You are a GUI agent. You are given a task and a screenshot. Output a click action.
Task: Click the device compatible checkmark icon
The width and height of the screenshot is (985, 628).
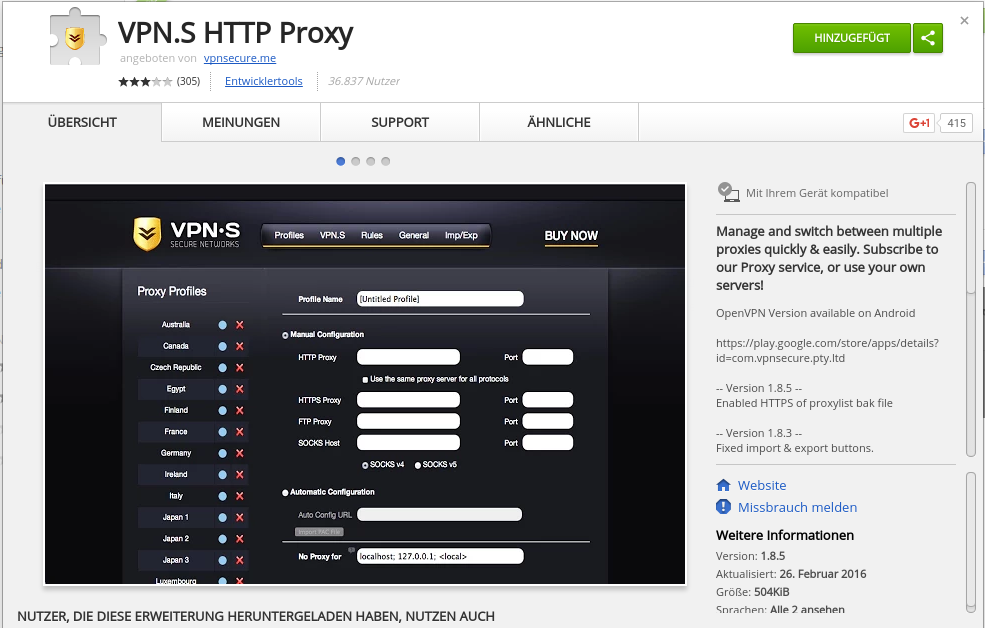pos(728,192)
